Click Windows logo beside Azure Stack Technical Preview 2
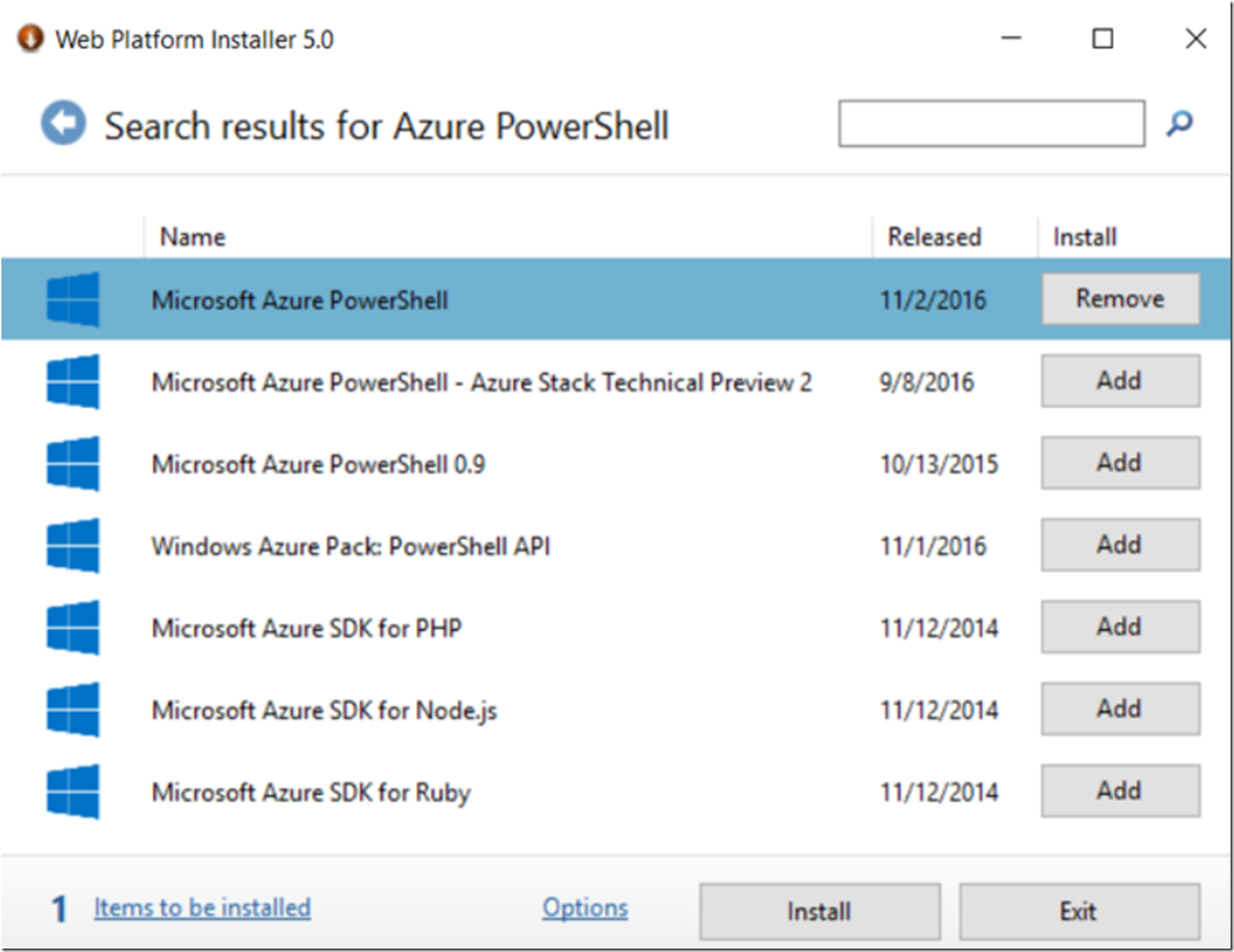This screenshot has height=952, width=1234. point(73,381)
